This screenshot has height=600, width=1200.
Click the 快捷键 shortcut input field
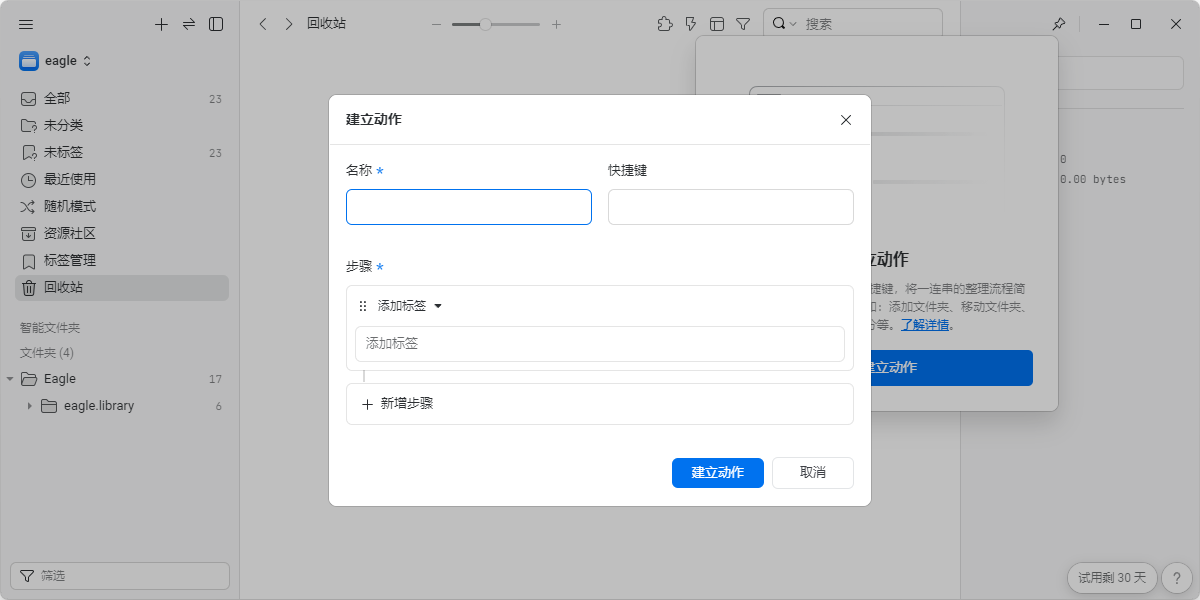(x=730, y=207)
